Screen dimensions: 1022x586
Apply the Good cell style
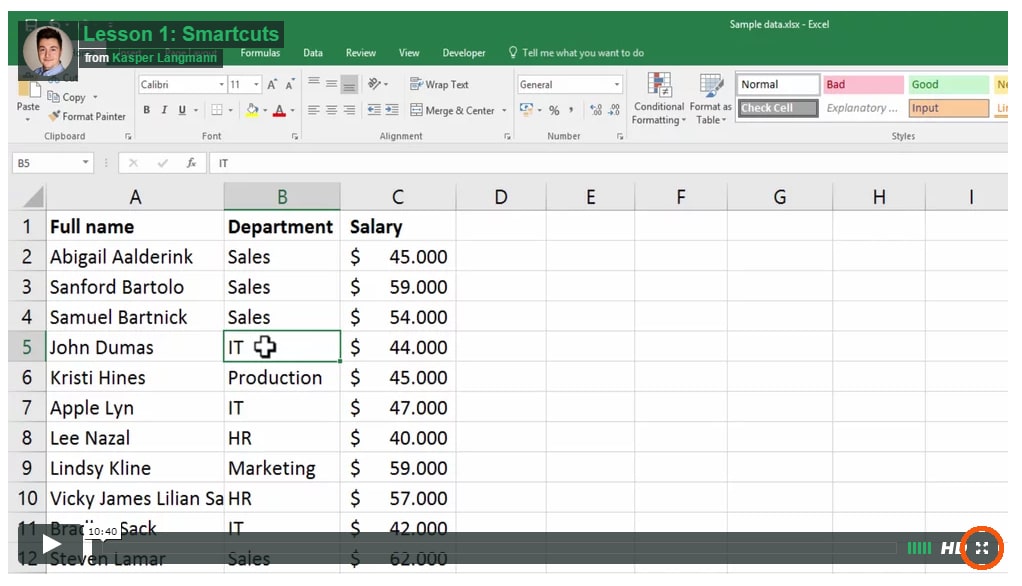948,84
